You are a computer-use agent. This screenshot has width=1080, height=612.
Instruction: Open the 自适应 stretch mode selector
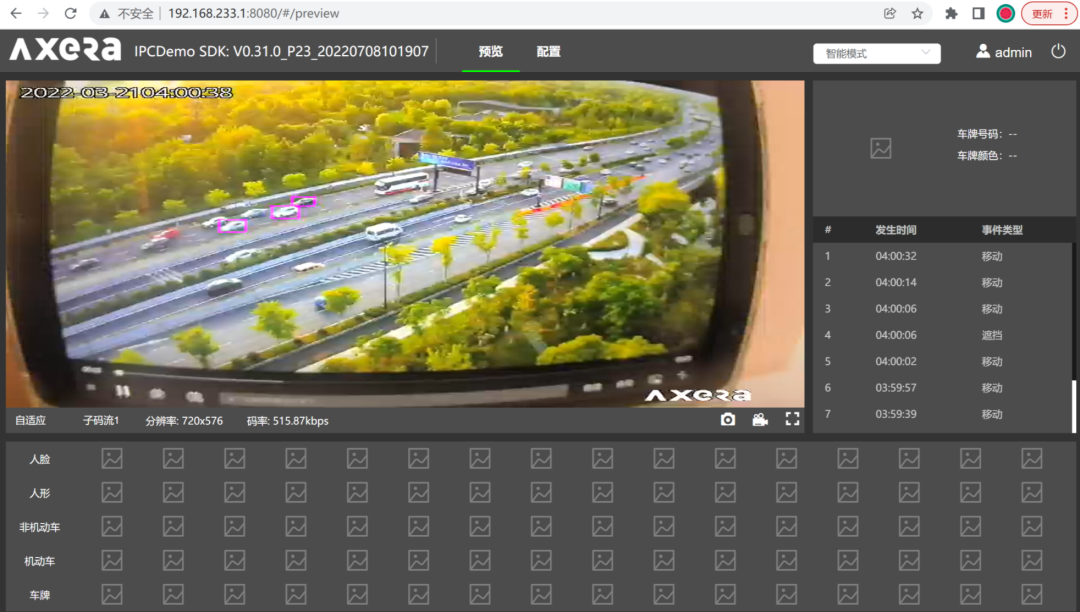coord(31,421)
